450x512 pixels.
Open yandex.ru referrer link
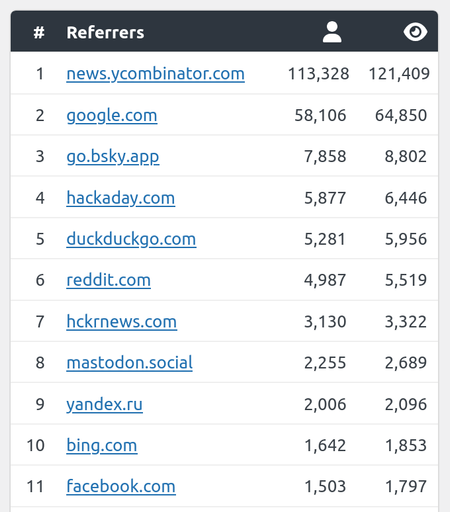click(104, 405)
